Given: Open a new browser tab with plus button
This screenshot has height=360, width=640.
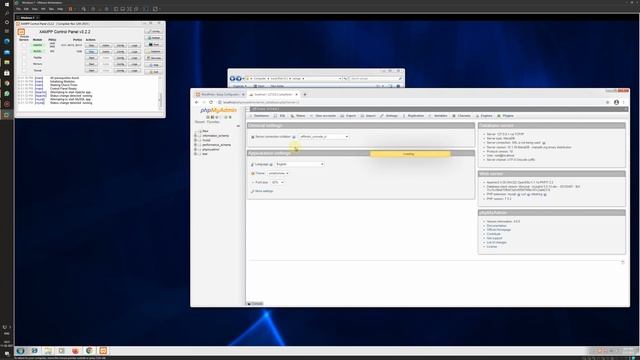Looking at the screenshot, I should (x=305, y=94).
